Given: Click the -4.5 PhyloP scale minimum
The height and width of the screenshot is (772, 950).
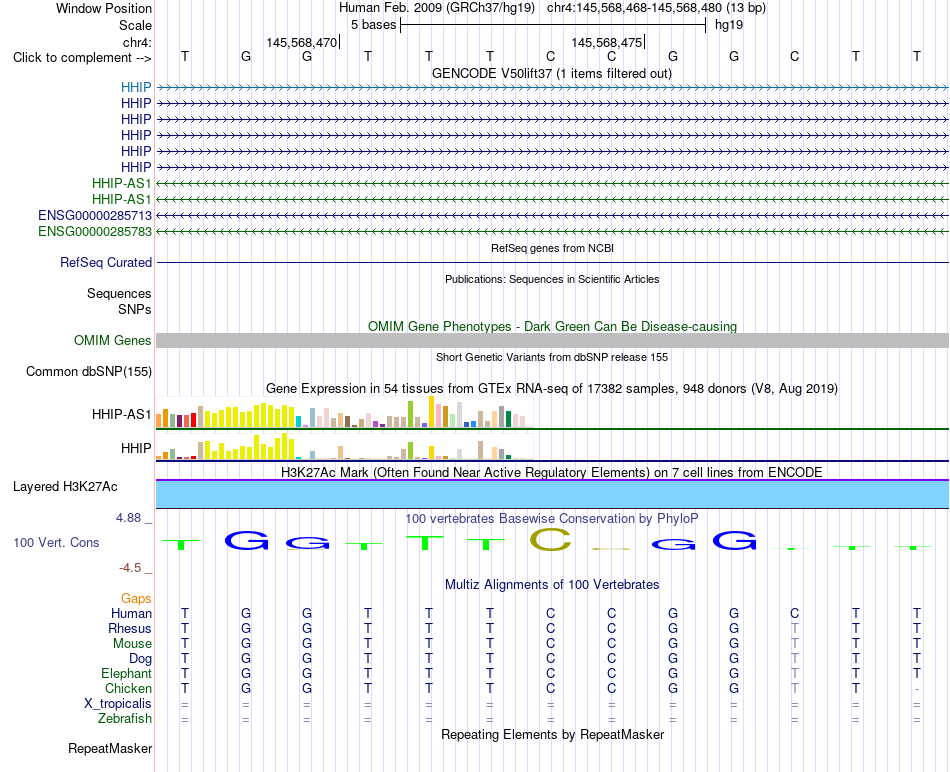Looking at the screenshot, I should 130,568.
